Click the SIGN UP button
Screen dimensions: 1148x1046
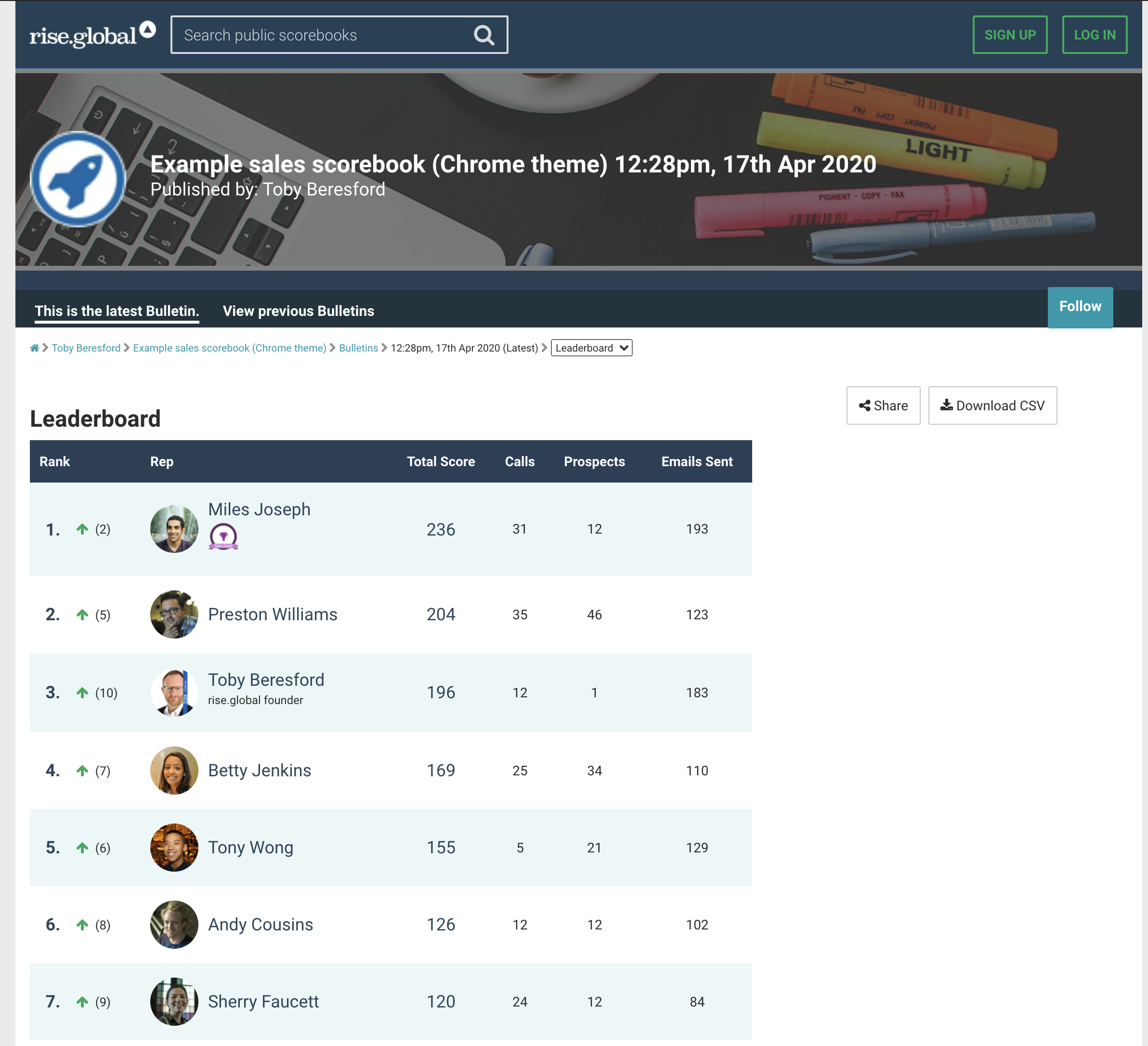pos(1010,34)
